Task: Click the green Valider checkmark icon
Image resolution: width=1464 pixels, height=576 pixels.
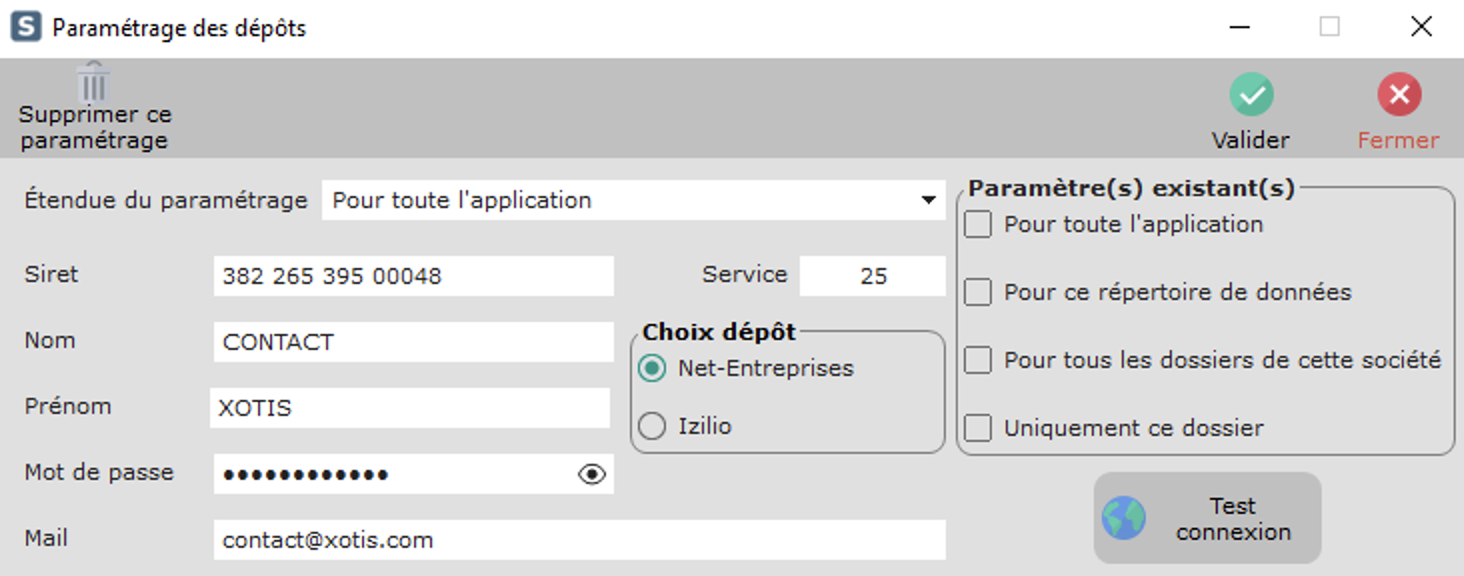Action: [x=1250, y=96]
